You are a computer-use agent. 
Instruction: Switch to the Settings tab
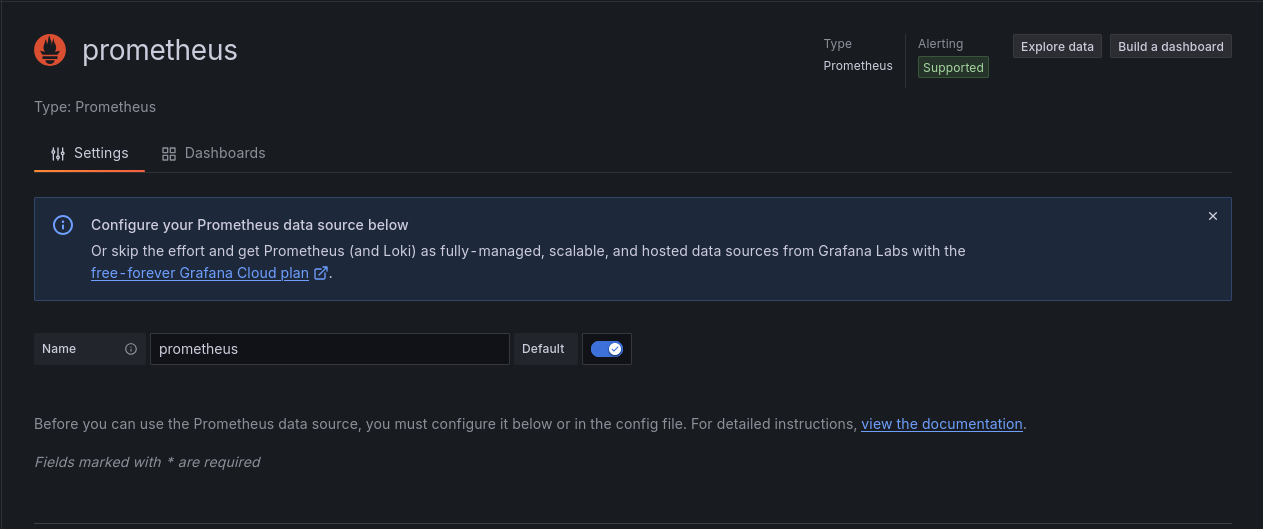[90, 154]
